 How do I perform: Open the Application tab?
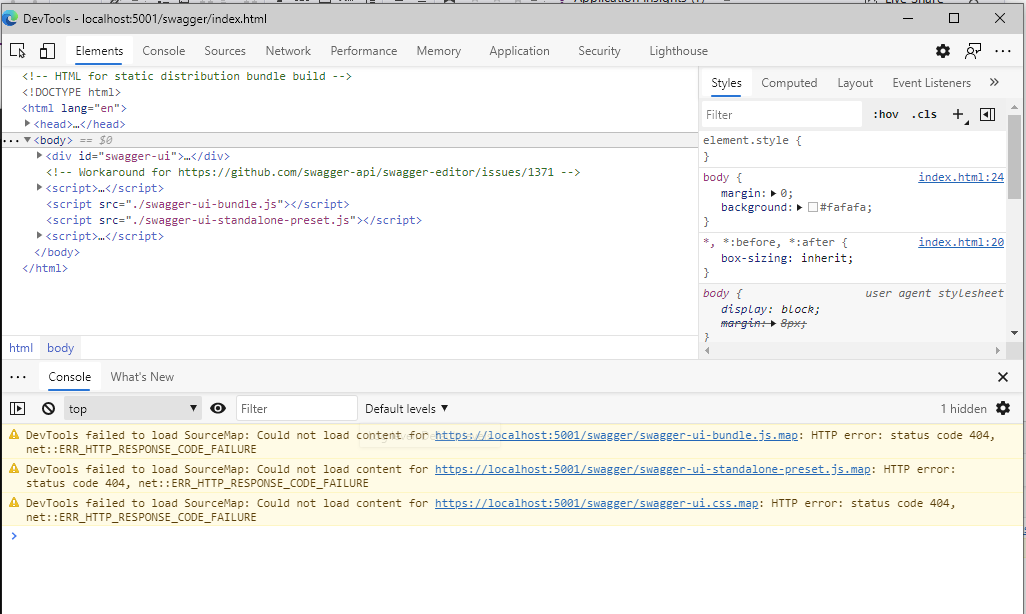pyautogui.click(x=519, y=51)
